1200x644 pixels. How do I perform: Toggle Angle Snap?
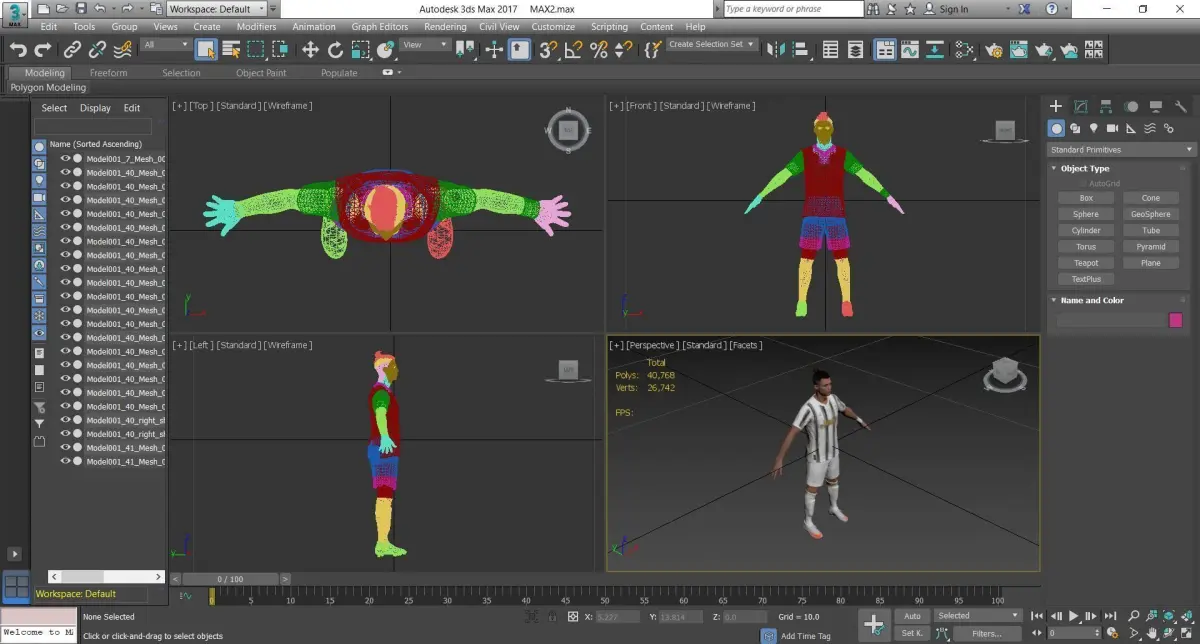(x=573, y=49)
